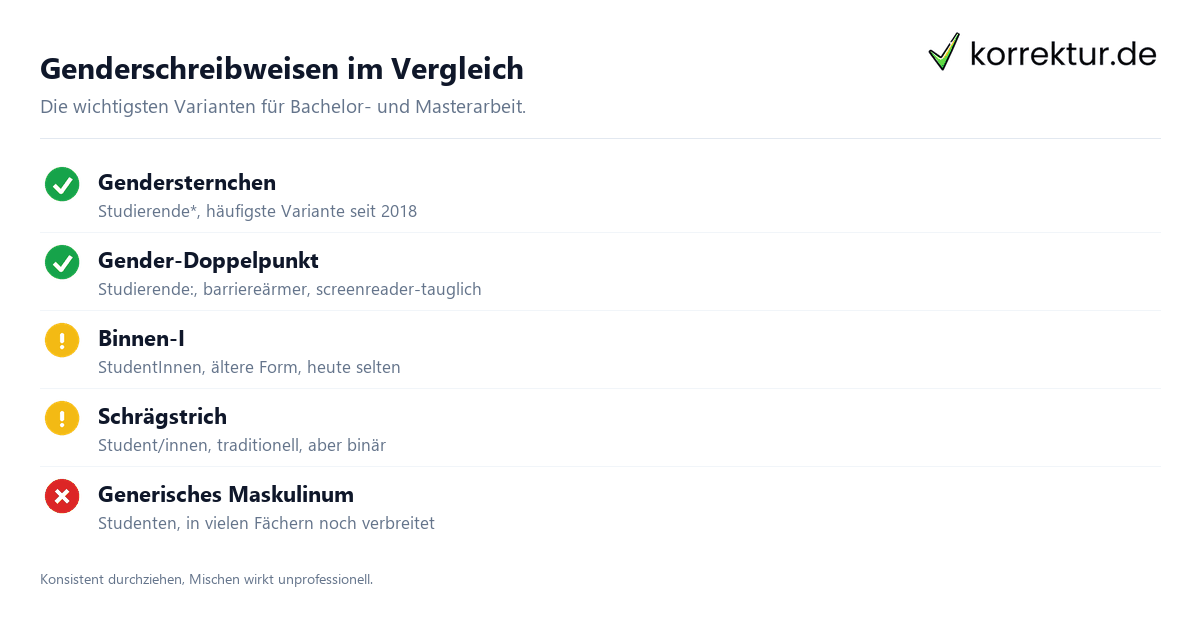Click the subtitle about Bachelor- und Masterarbeit

coord(283,106)
